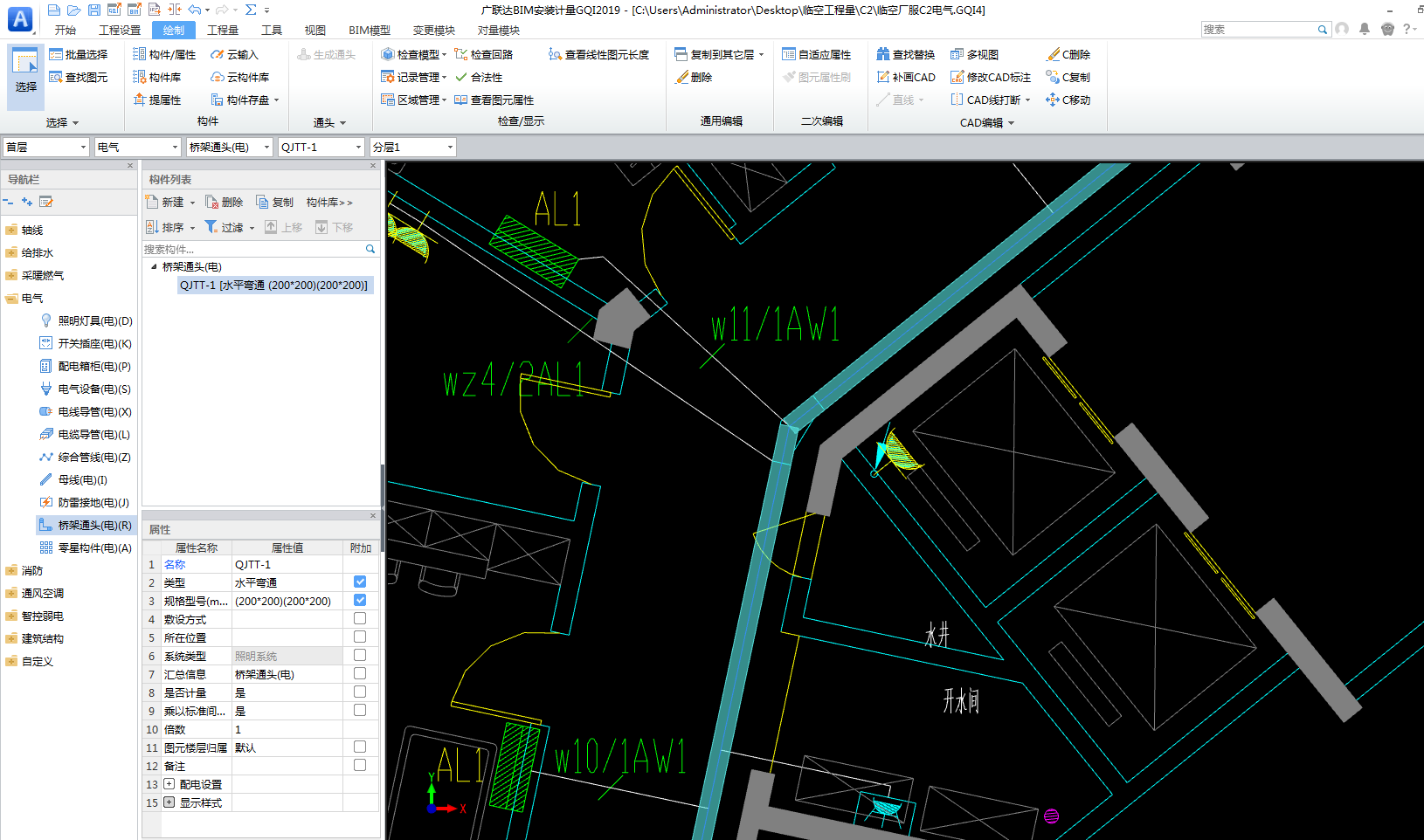Click the 删除 delete tool in 通用编辑

[694, 77]
